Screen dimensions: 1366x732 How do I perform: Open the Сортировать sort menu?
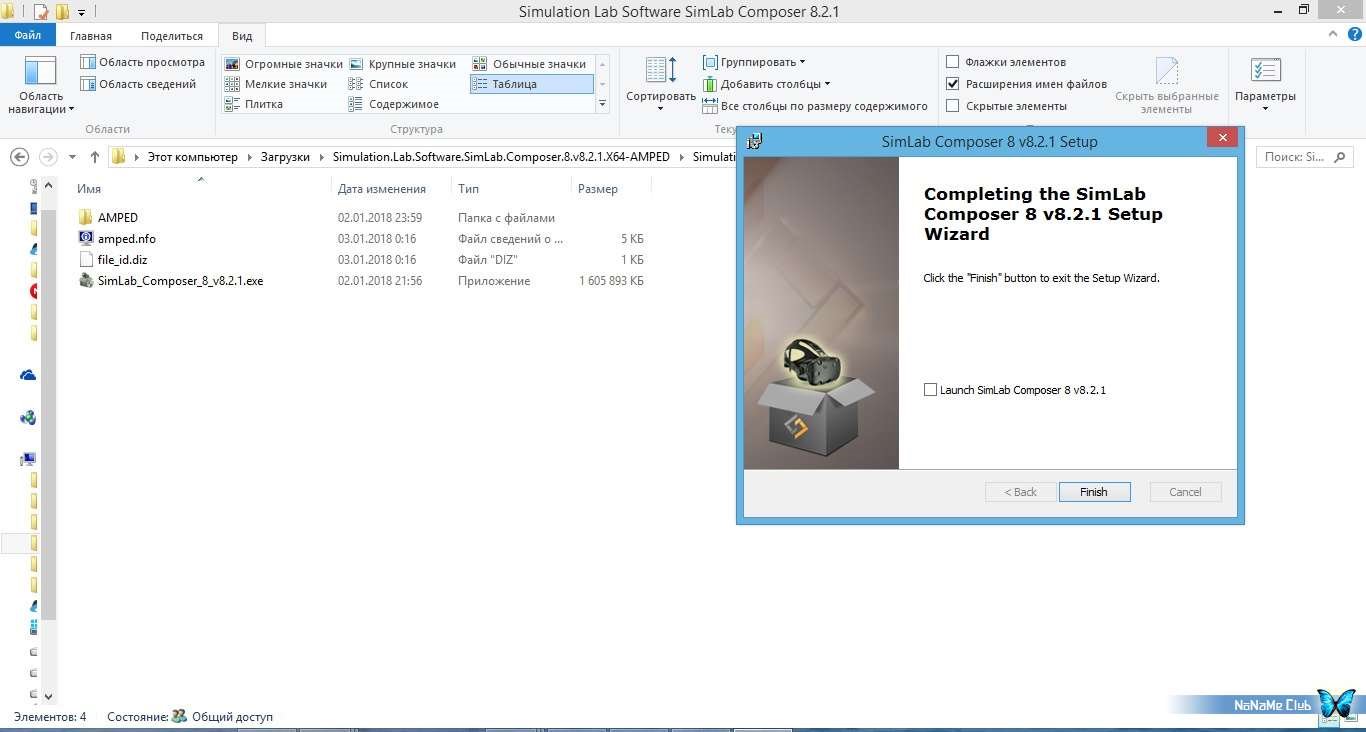tap(660, 84)
